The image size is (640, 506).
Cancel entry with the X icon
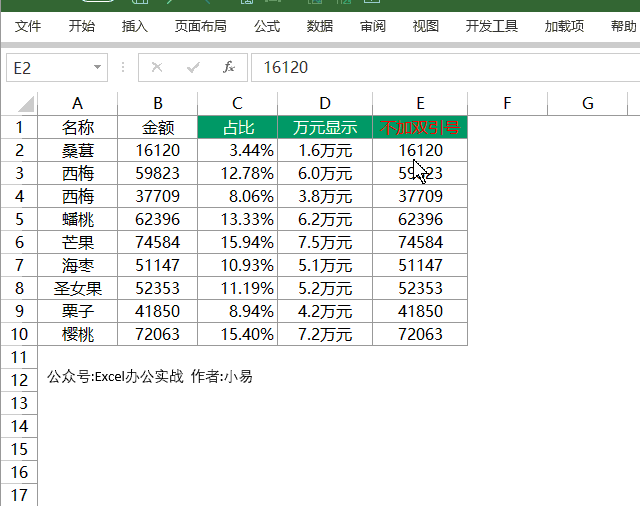157,67
